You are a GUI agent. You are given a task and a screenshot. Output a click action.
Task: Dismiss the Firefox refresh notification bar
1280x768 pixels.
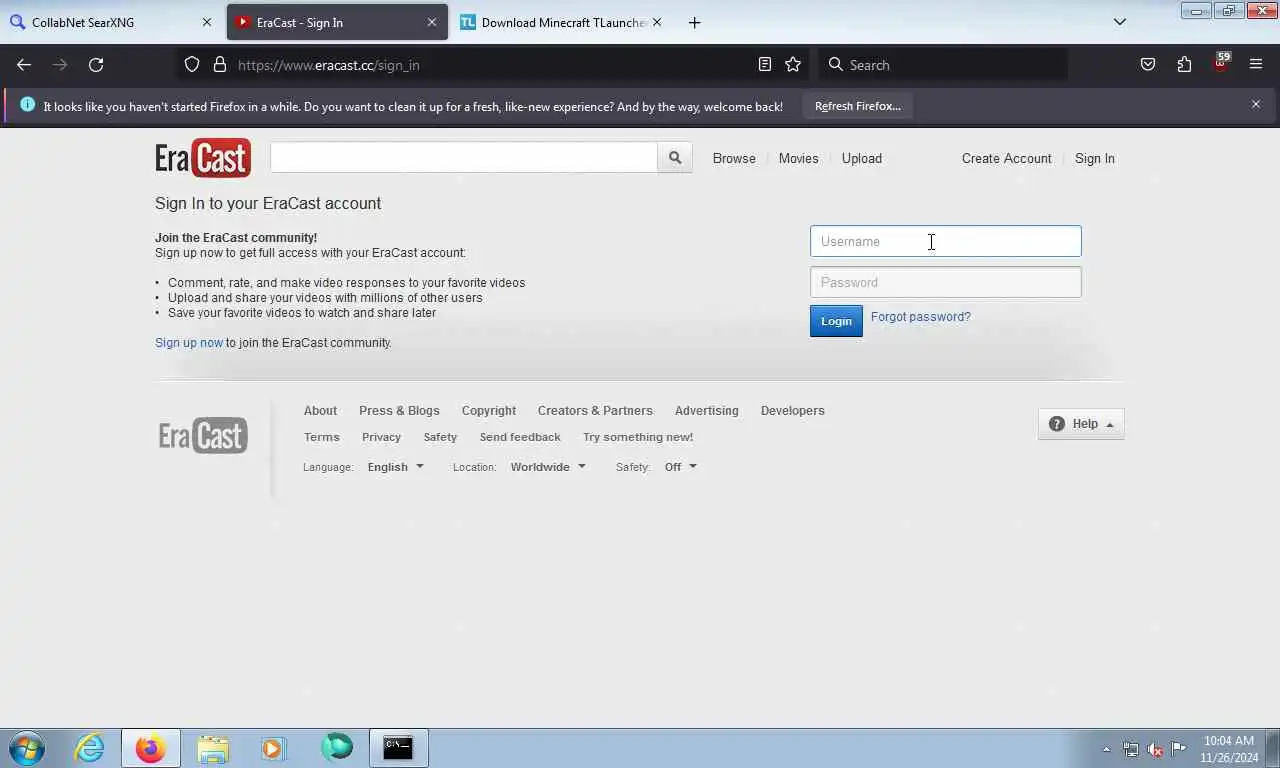(1256, 104)
